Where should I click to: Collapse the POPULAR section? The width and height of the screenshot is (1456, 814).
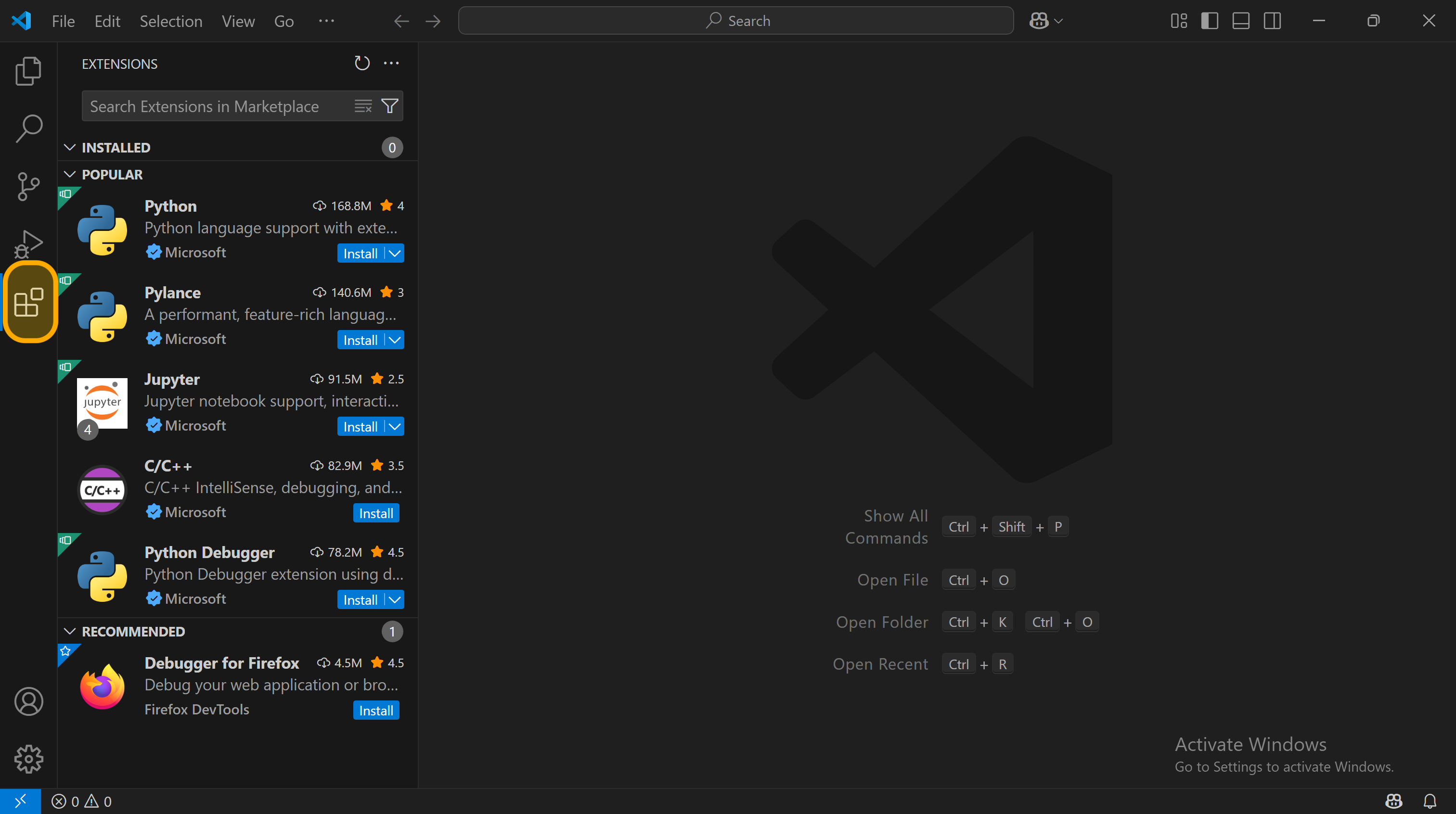[69, 175]
